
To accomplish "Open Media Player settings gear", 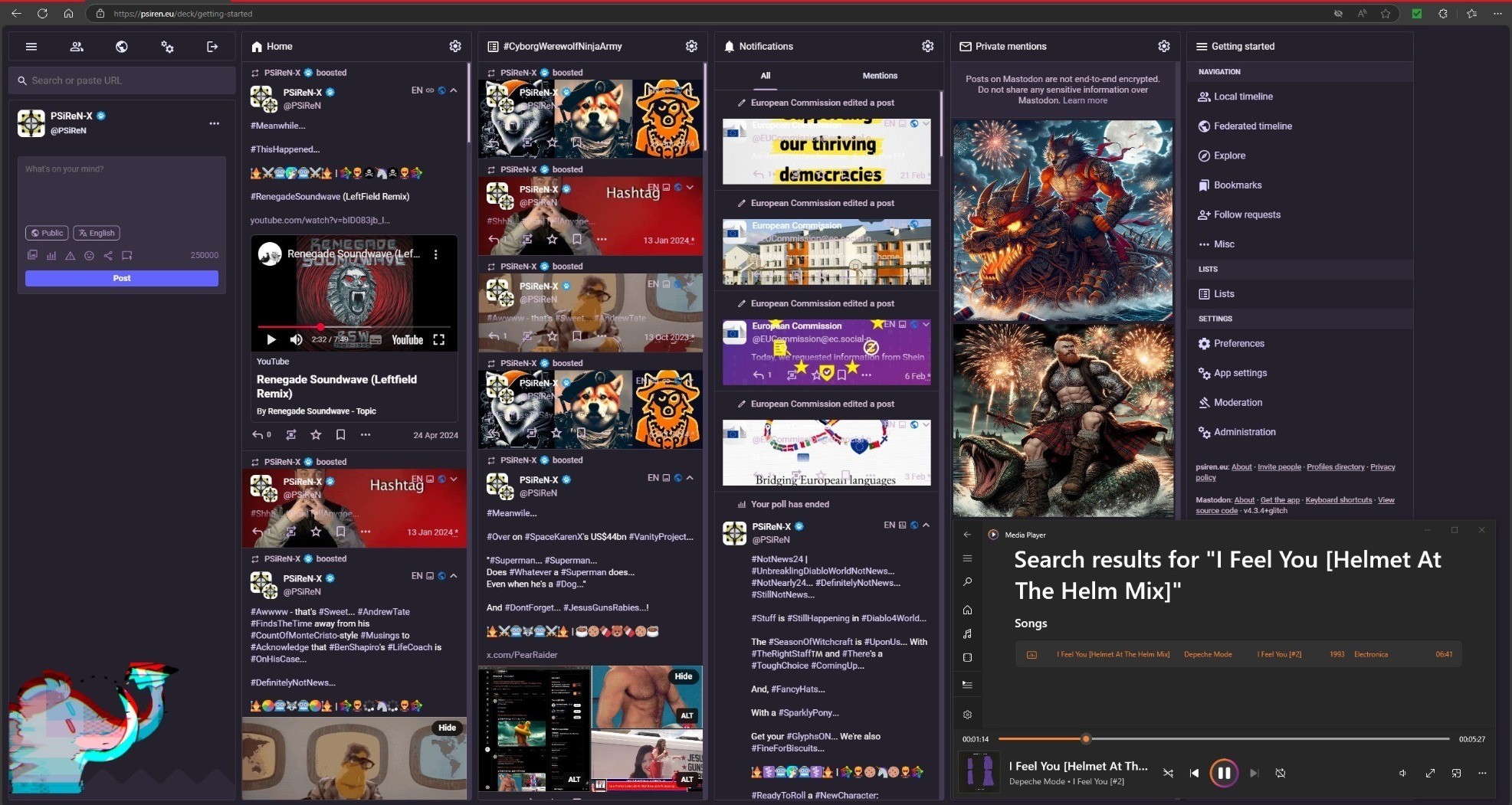I will 968,715.
